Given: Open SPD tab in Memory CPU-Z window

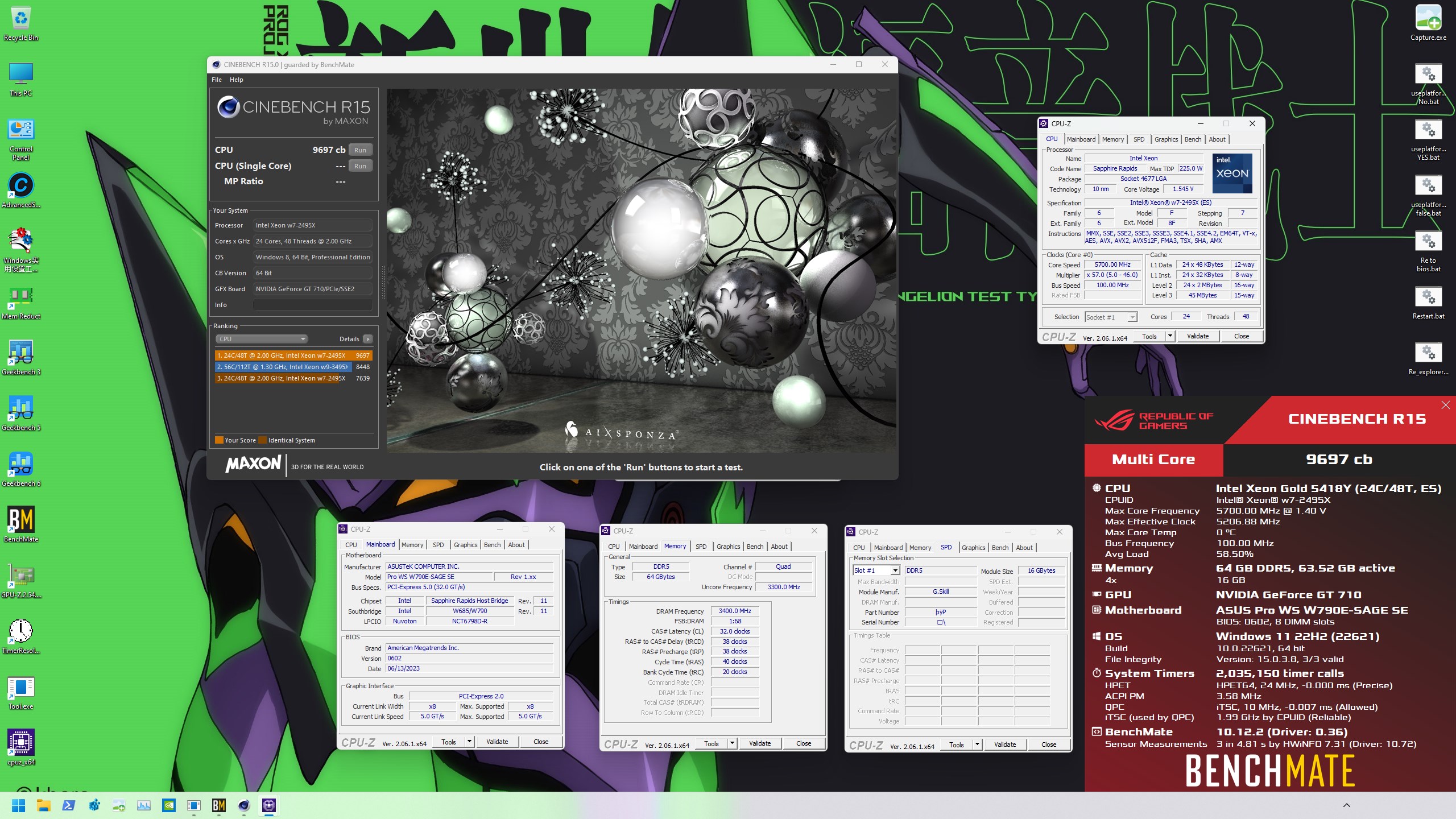Looking at the screenshot, I should click(x=701, y=547).
